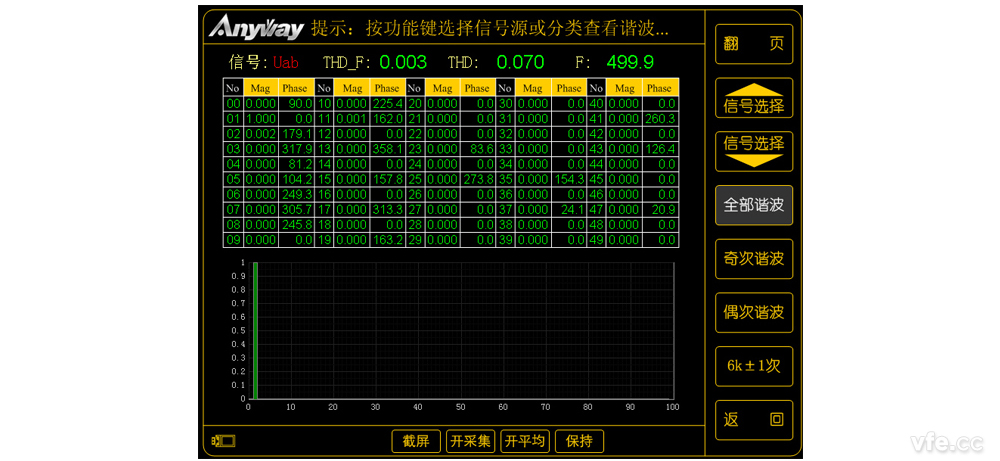This screenshot has width=1000, height=461.
Task: Toggle the 保持 hold function
Action: click(x=579, y=441)
